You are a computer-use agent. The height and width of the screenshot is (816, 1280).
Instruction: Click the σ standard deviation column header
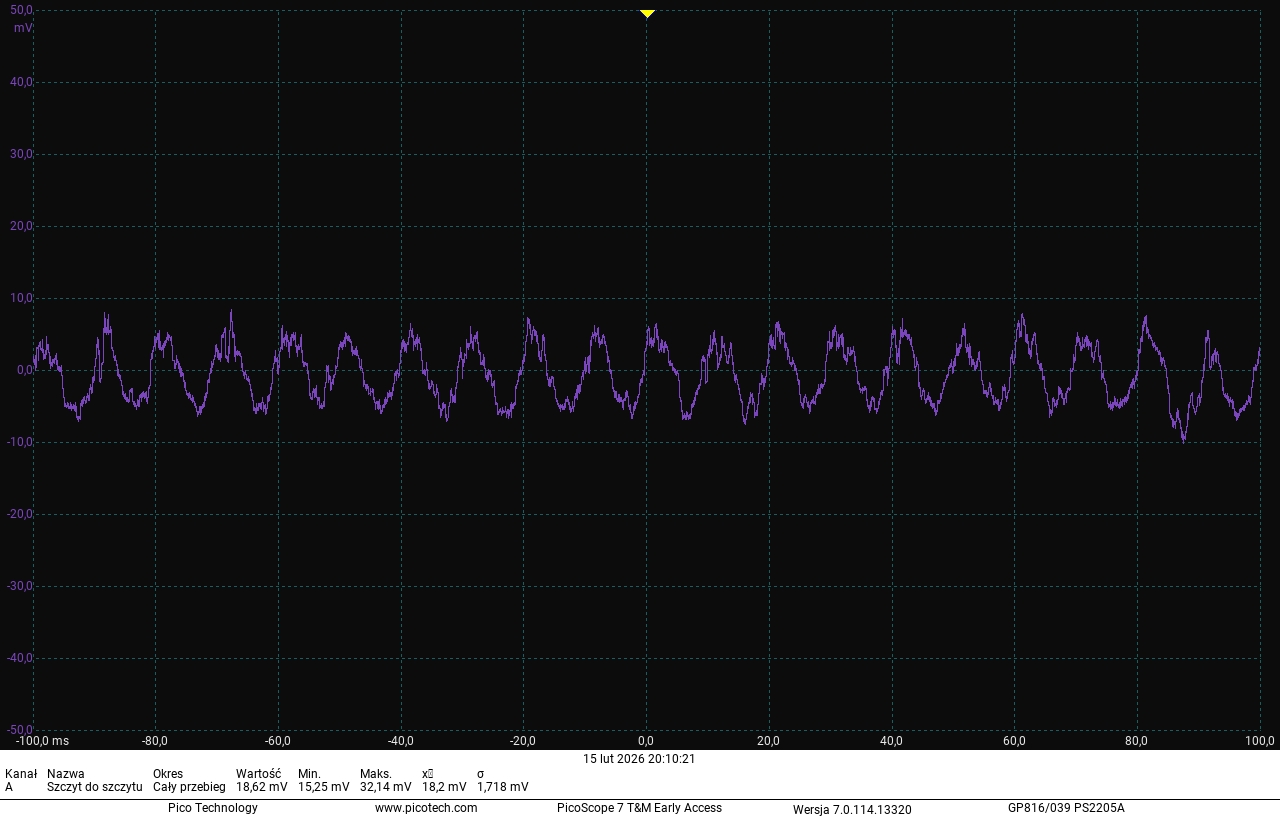[x=481, y=774]
